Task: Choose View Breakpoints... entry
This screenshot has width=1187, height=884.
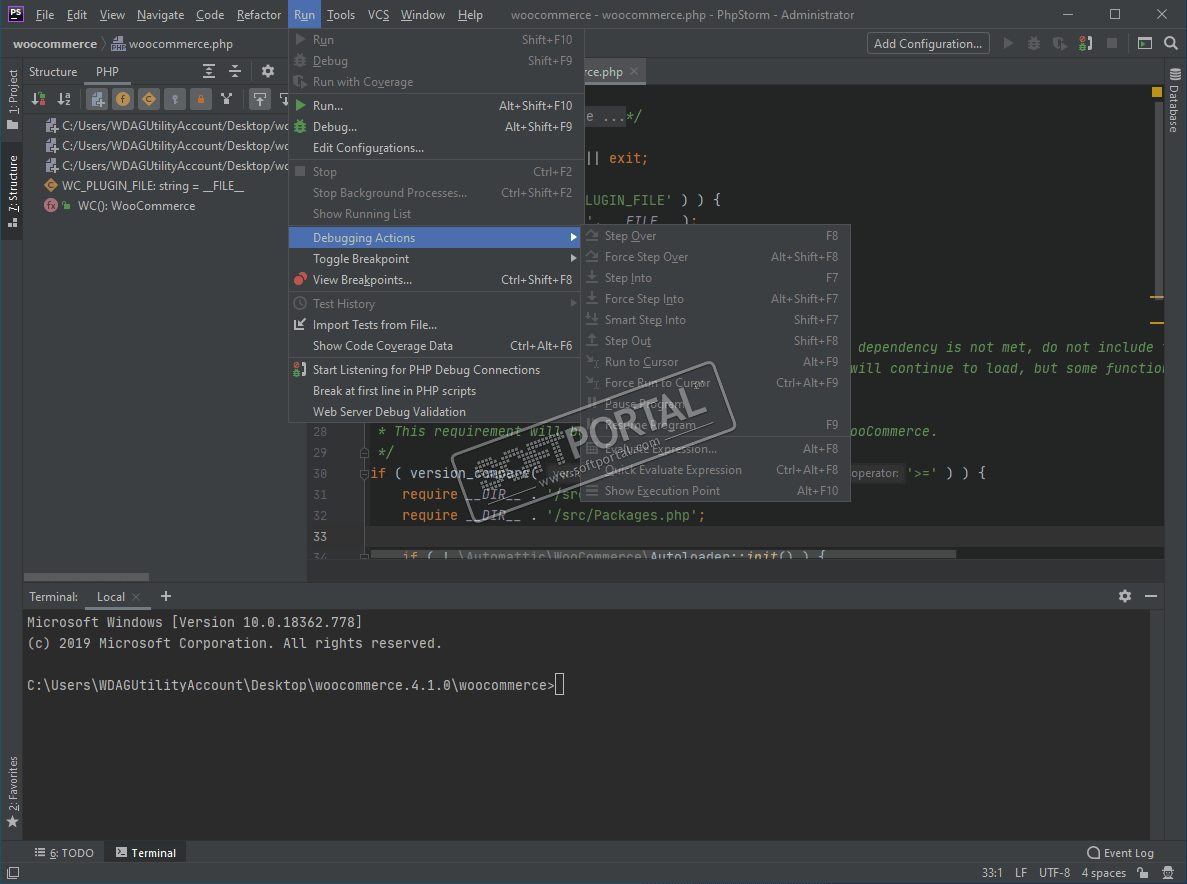Action: point(434,280)
